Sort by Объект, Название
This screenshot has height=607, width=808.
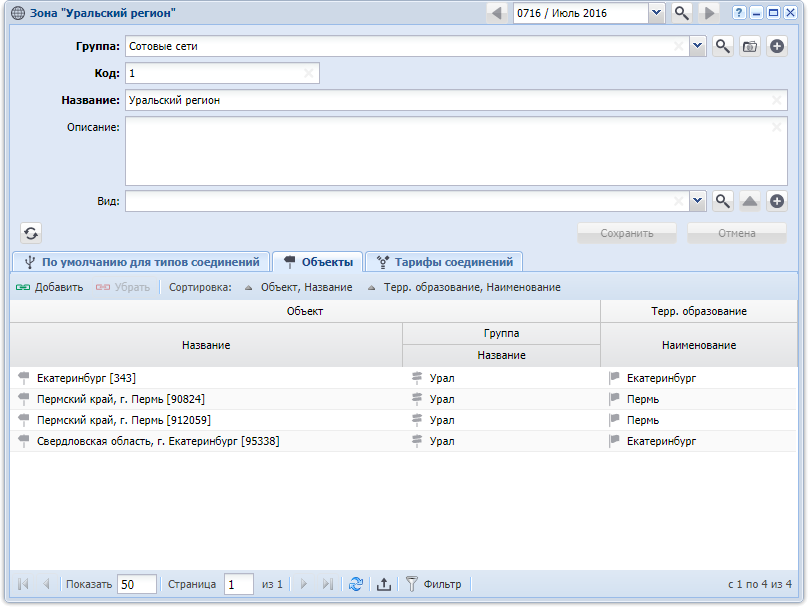(x=299, y=287)
